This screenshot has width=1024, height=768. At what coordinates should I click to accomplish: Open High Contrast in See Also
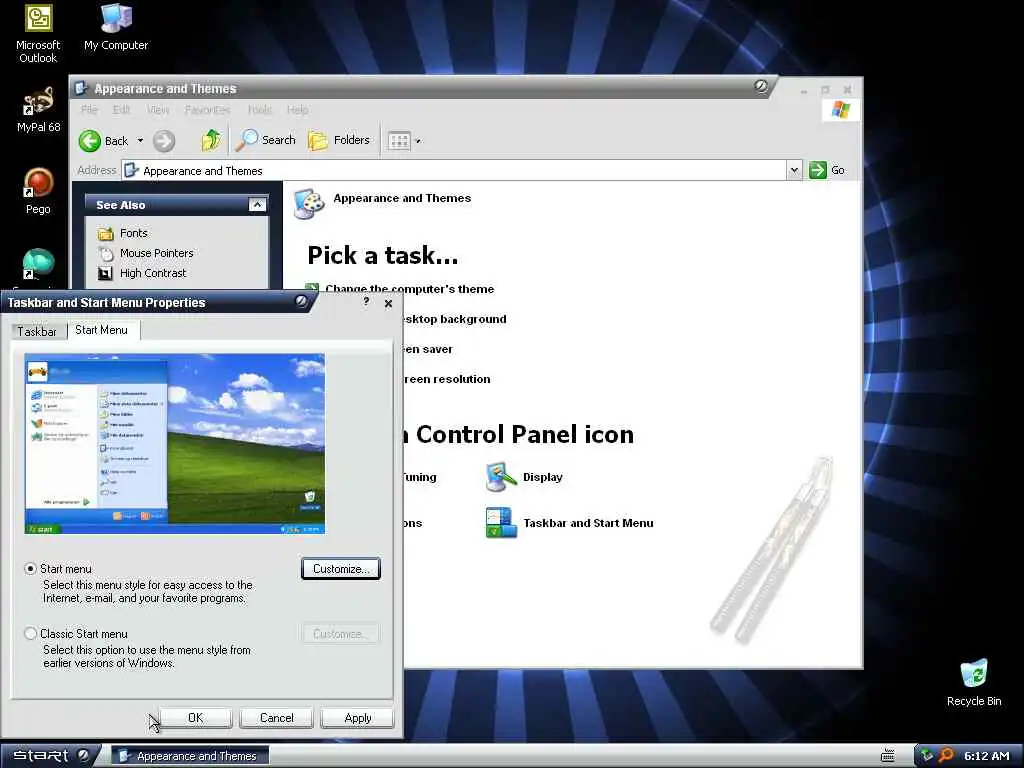click(x=153, y=273)
